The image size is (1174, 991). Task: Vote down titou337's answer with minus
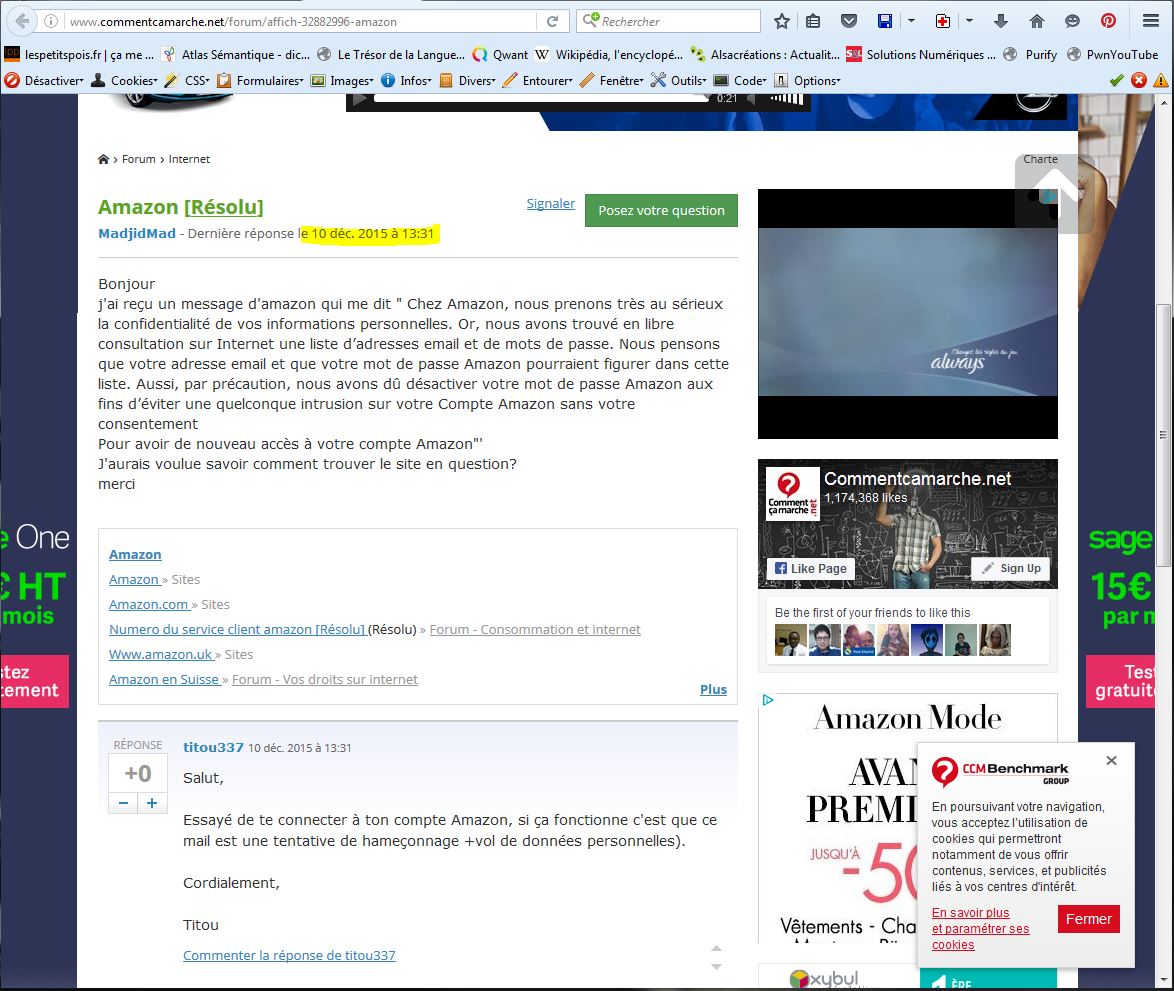pos(123,803)
